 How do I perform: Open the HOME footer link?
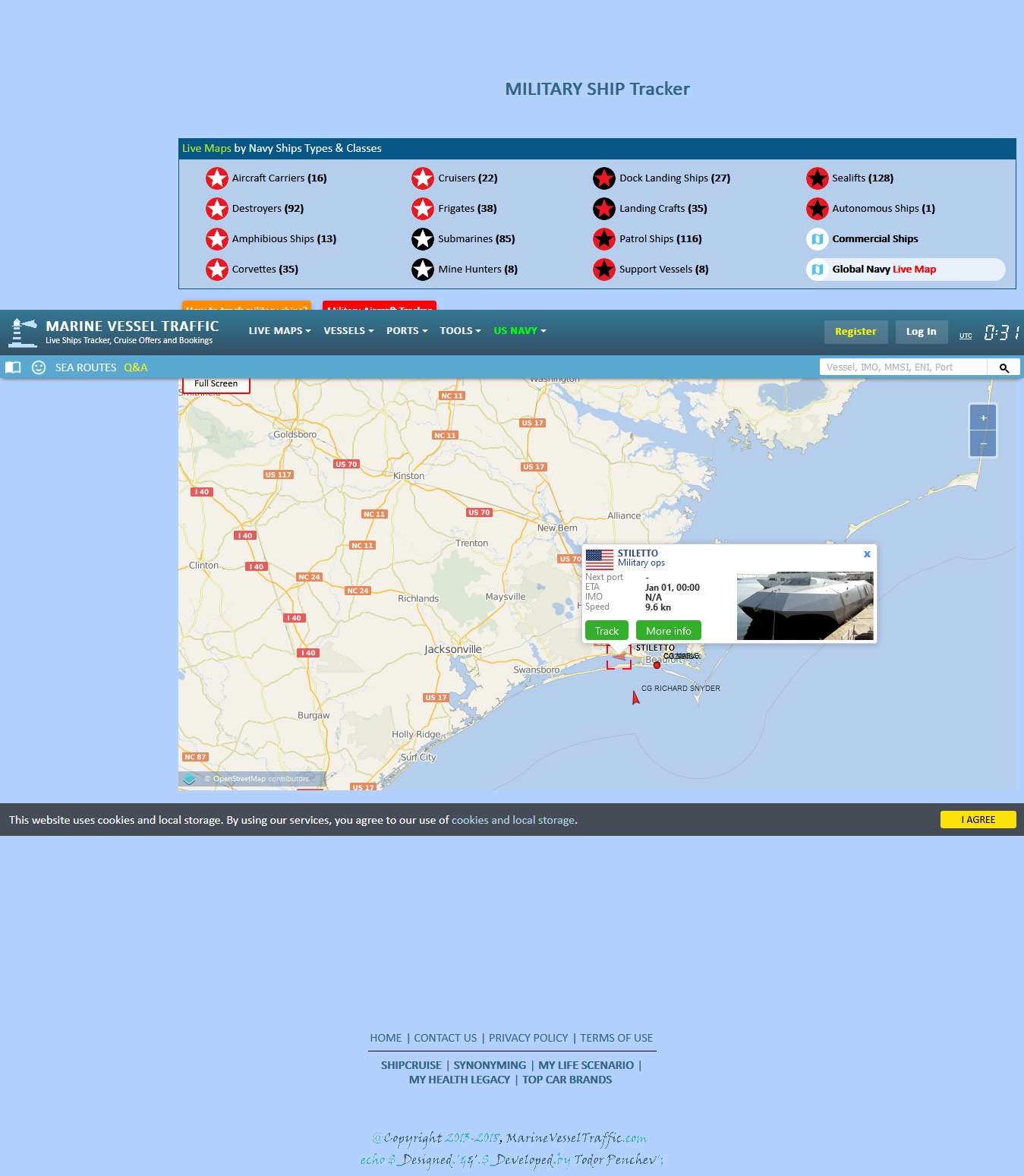coord(386,1038)
